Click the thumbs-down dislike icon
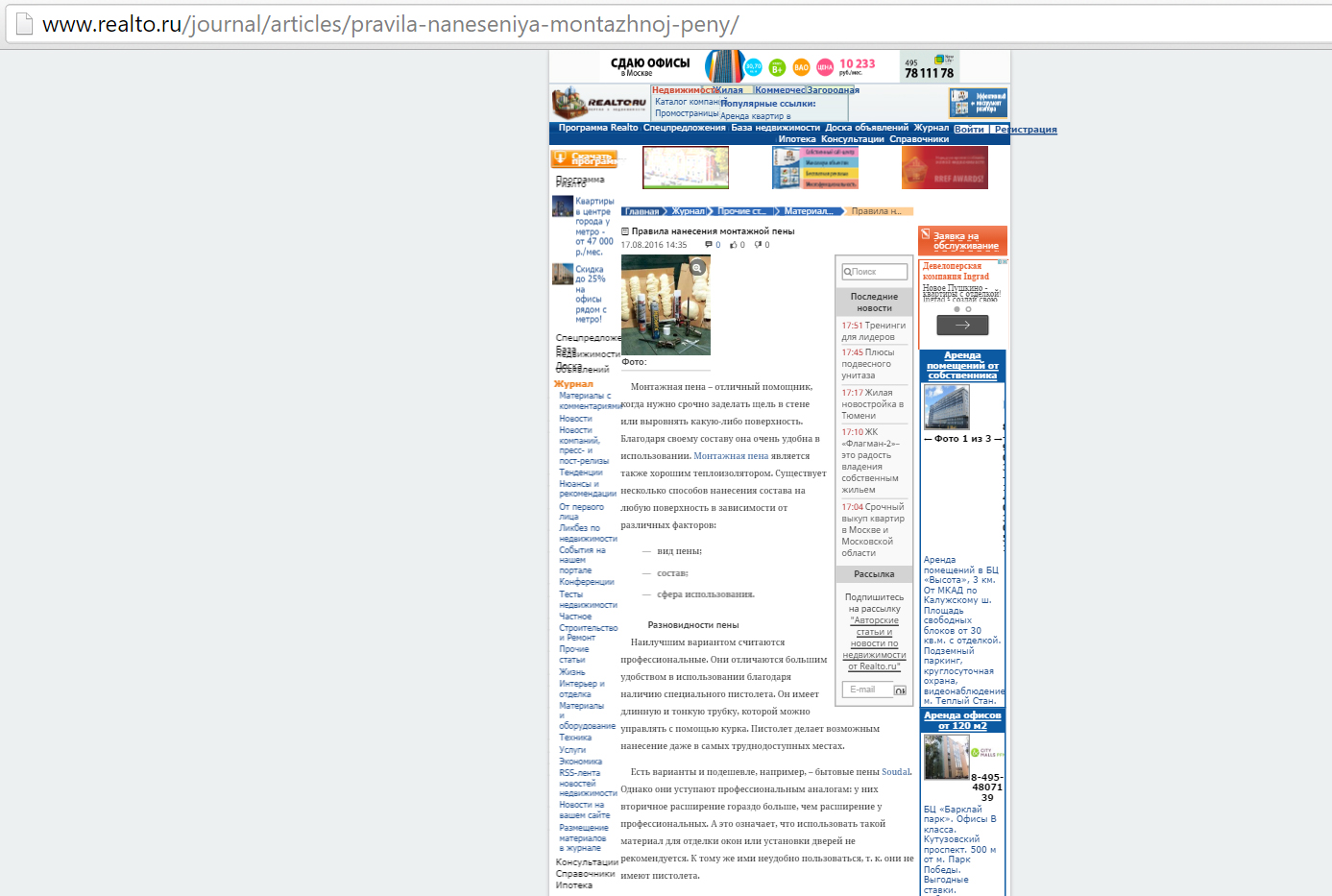1332x896 pixels. 758,245
